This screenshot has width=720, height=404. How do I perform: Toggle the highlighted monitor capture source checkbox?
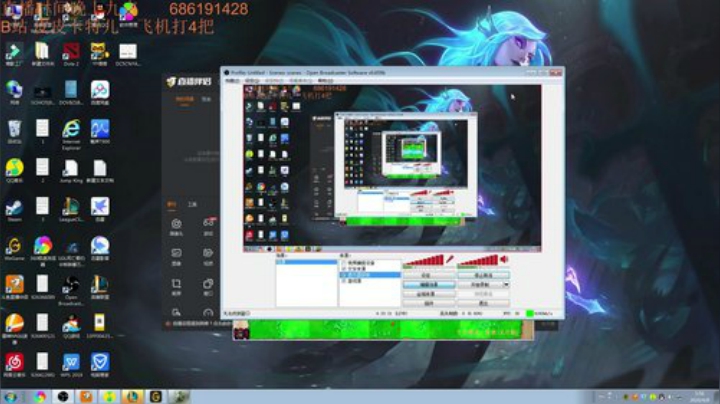(343, 275)
